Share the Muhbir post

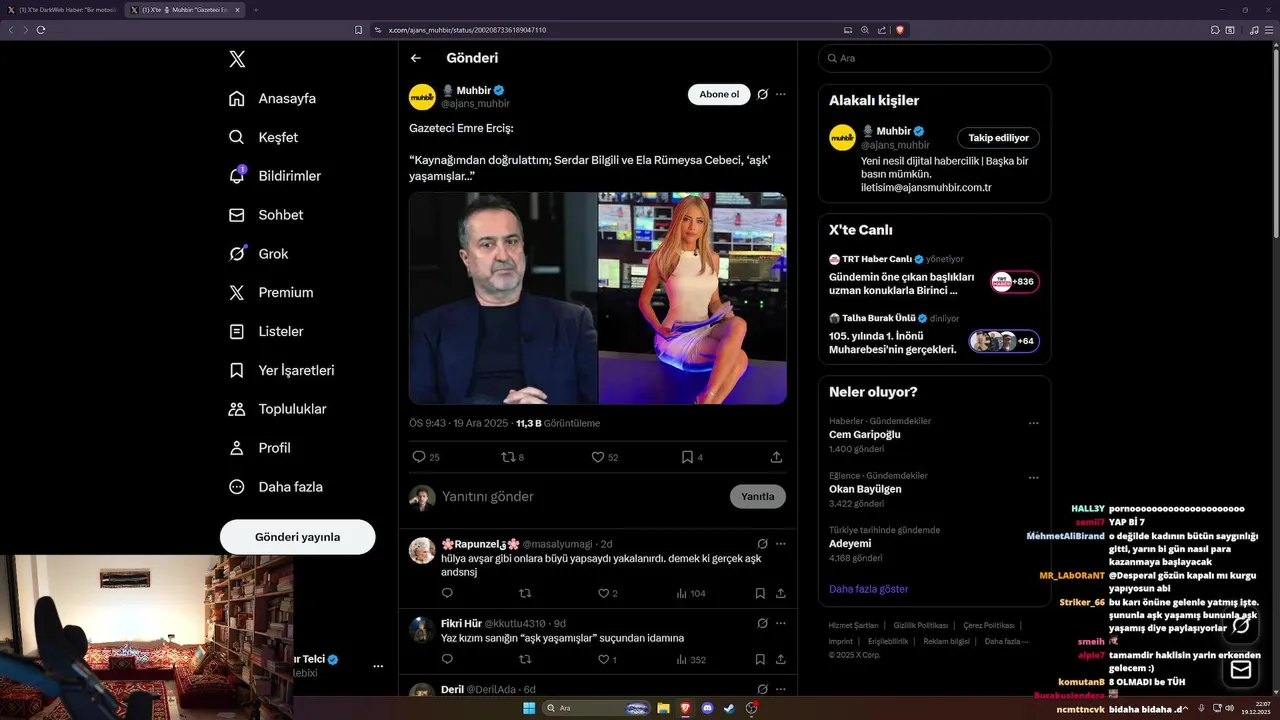[x=776, y=457]
